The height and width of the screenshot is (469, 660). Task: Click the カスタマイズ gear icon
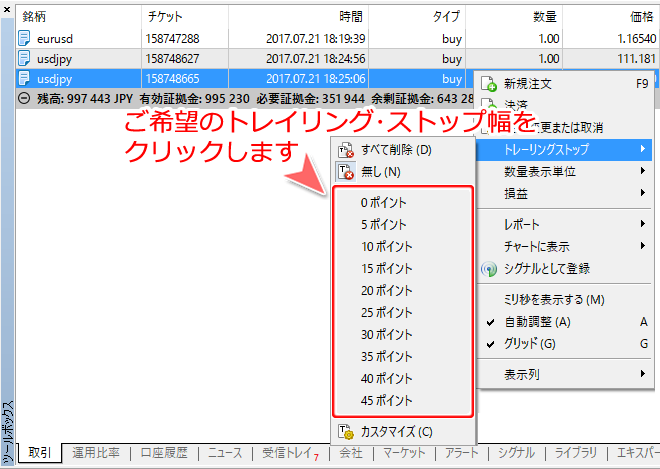346,432
